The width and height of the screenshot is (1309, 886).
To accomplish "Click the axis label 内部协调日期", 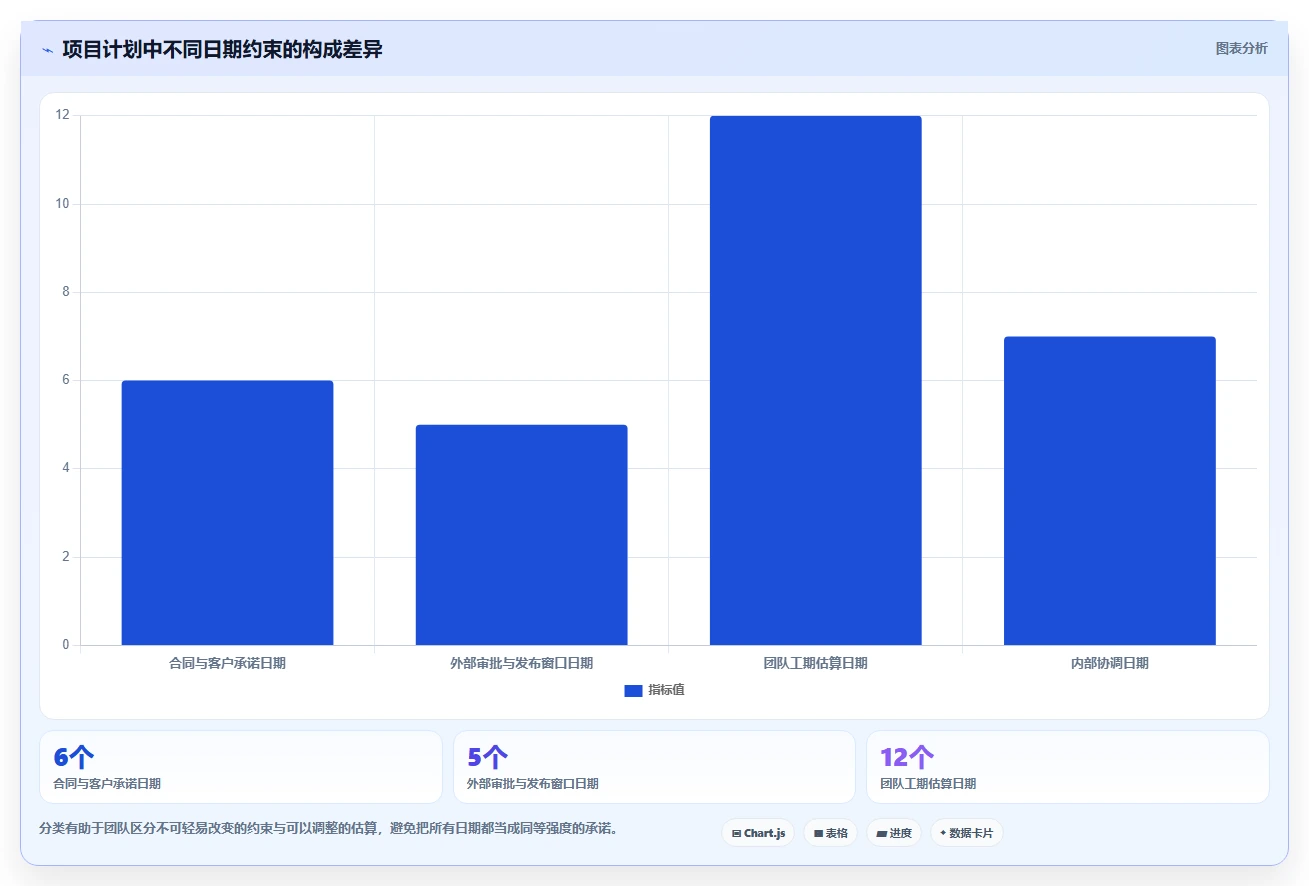I will pyautogui.click(x=1109, y=663).
